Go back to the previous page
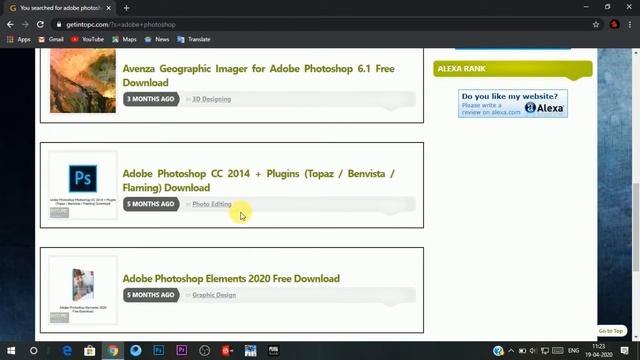 coord(10,24)
